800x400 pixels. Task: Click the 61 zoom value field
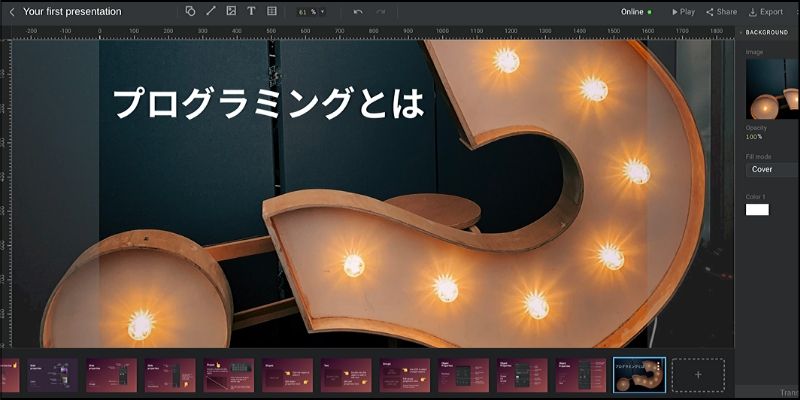[x=303, y=12]
